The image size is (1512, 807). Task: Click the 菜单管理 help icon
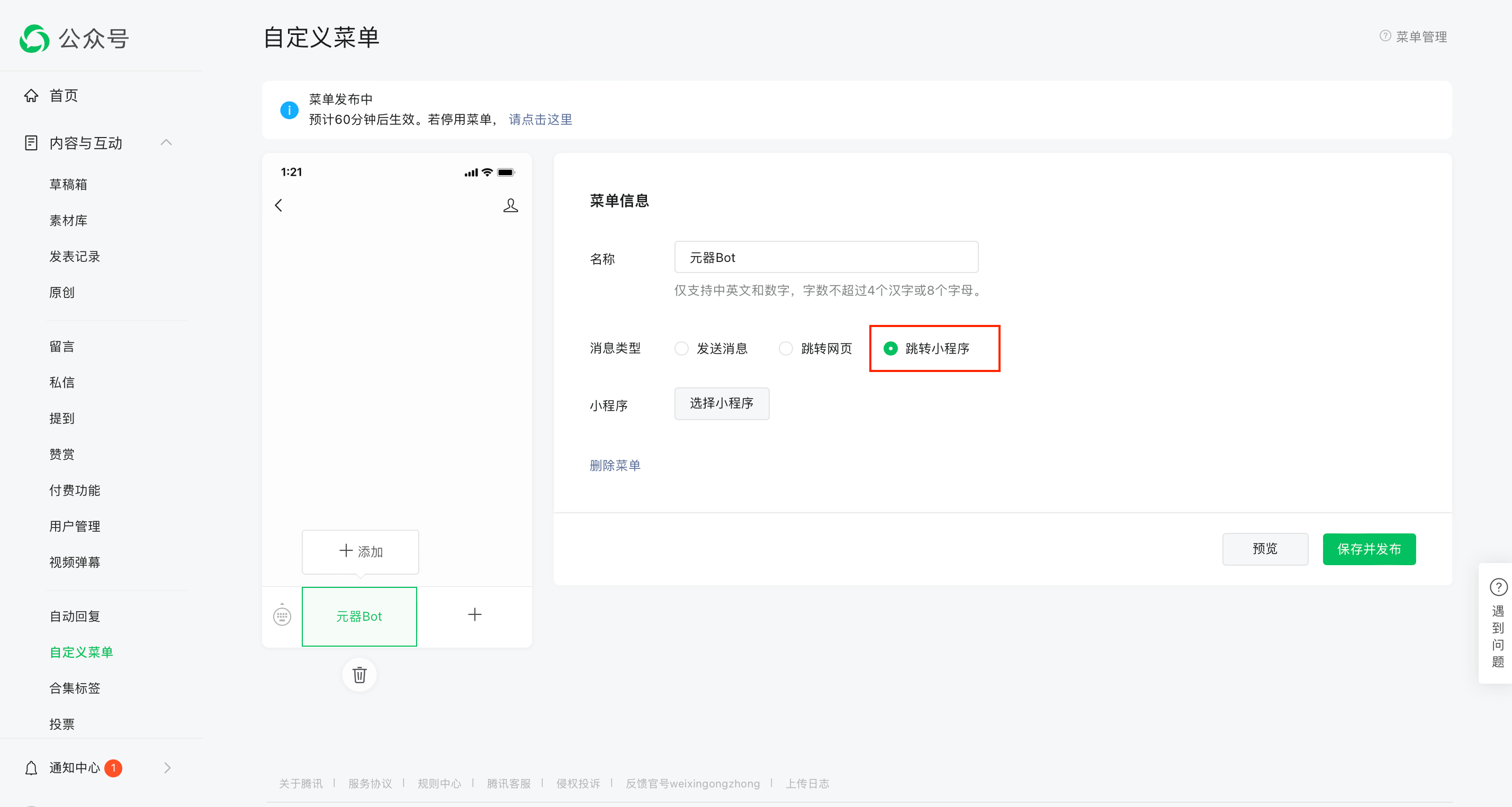coord(1385,36)
